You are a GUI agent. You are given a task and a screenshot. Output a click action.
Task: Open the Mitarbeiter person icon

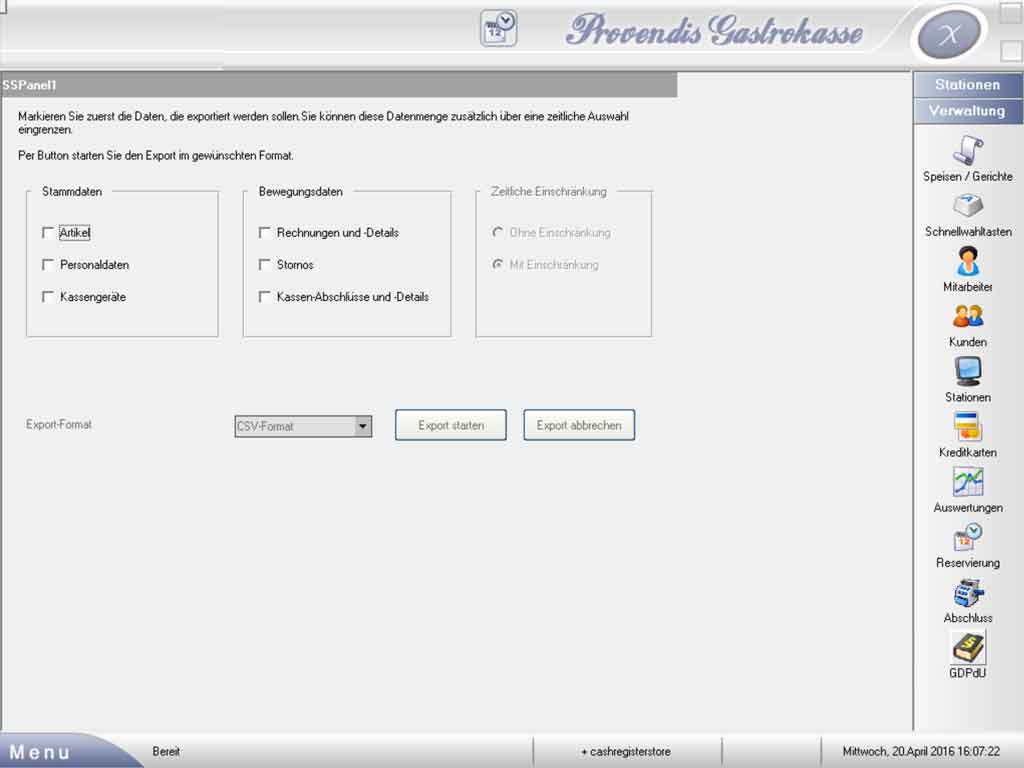pos(968,261)
